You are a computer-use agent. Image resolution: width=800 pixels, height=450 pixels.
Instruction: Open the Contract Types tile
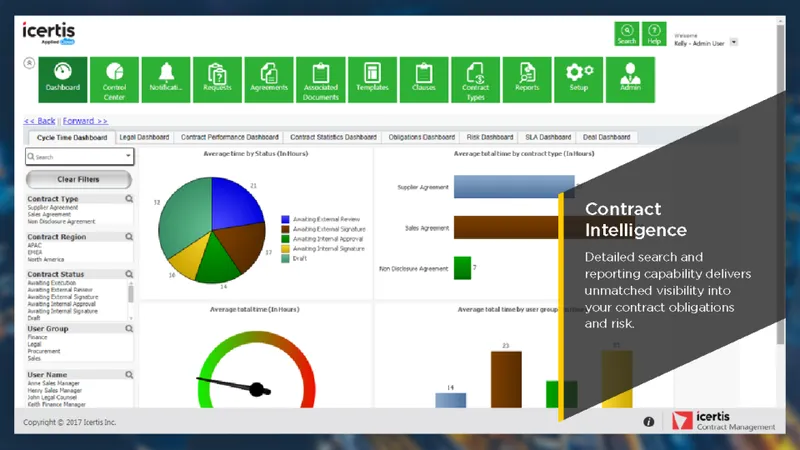tap(475, 80)
